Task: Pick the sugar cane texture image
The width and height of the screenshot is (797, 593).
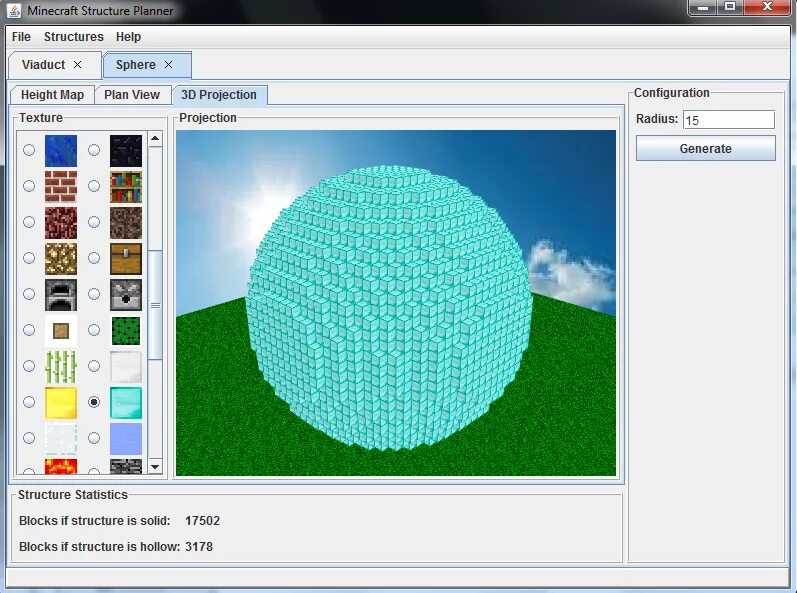Action: [61, 367]
